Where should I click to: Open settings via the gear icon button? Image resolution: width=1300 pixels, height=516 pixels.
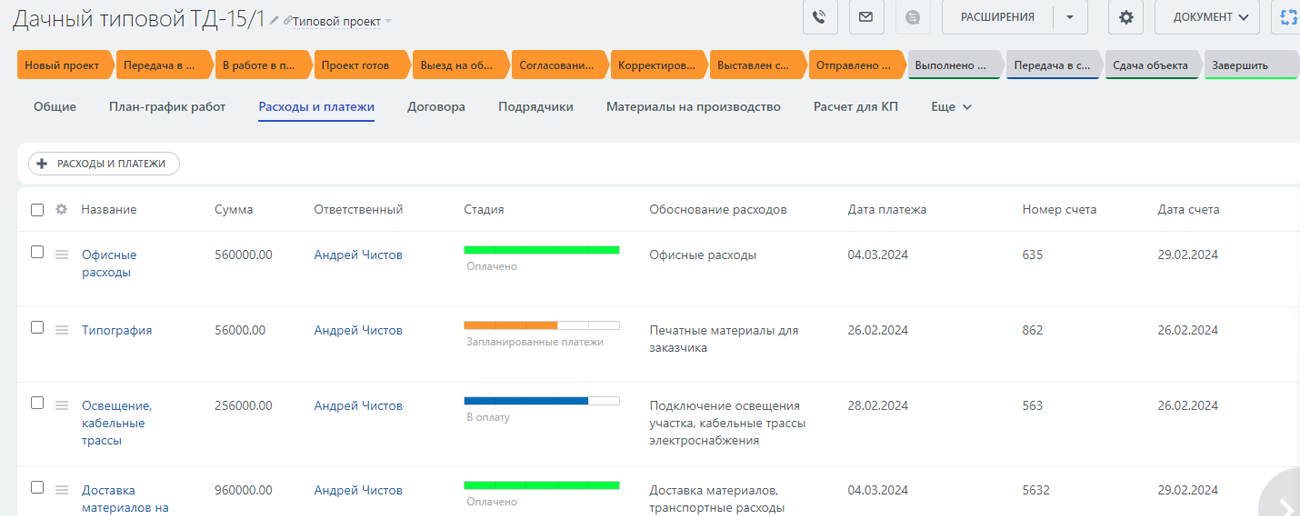1126,17
